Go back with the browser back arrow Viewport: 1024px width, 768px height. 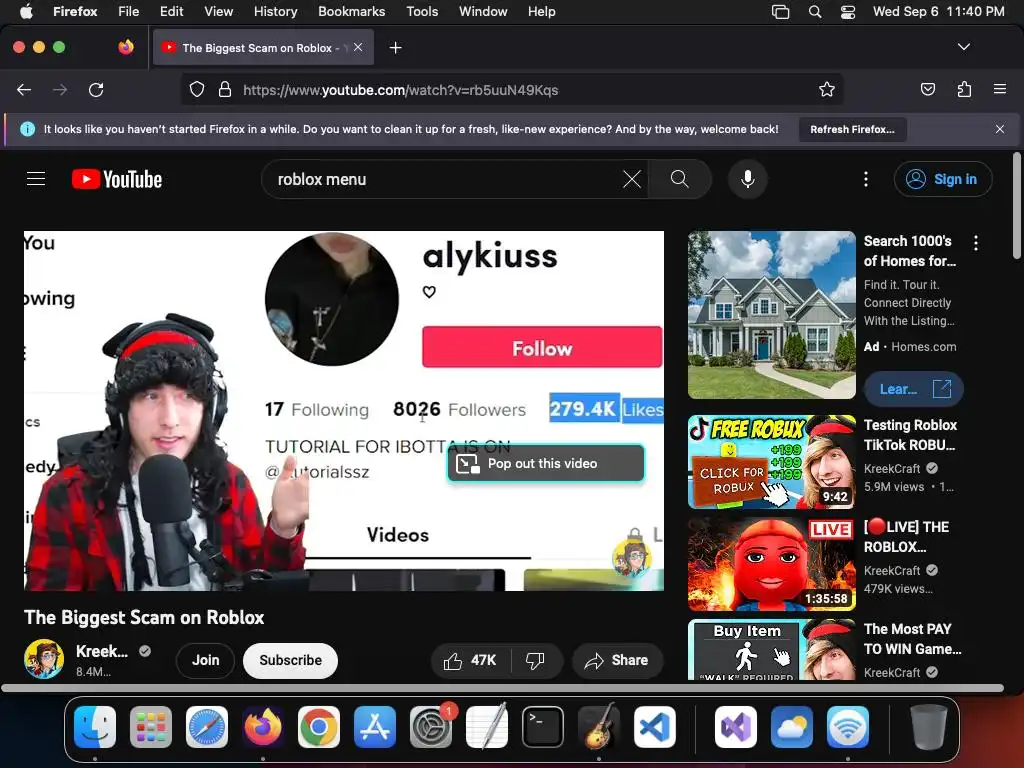[24, 90]
